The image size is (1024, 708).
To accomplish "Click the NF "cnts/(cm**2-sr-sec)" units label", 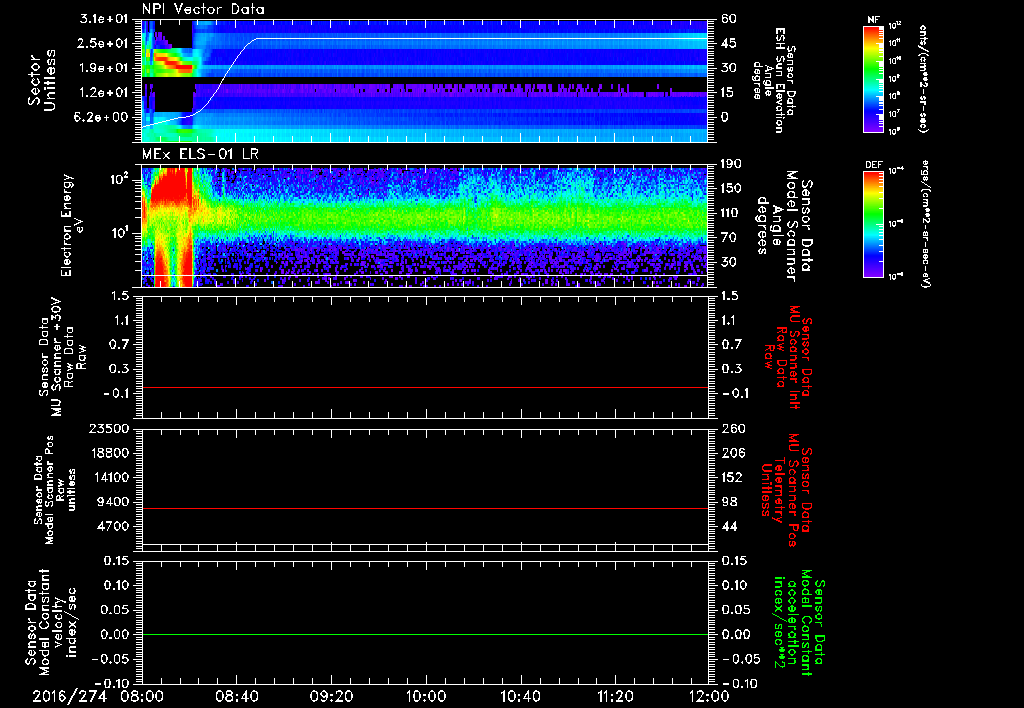I will pyautogui.click(x=923, y=78).
